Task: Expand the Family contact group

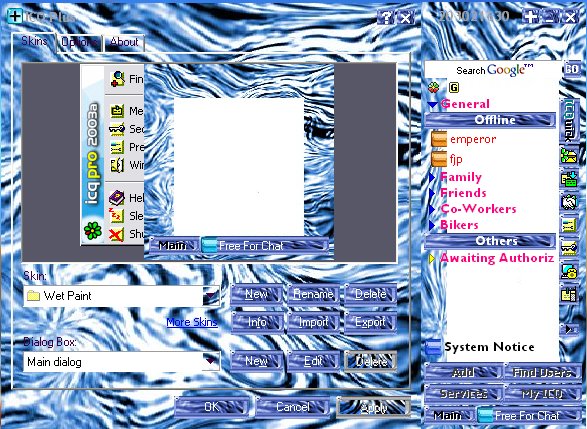Action: 432,177
